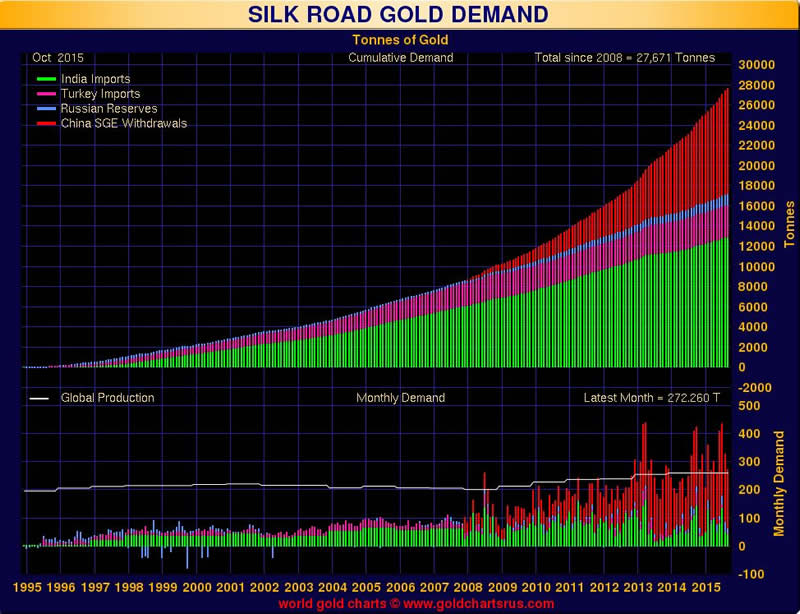Click the Silk Road Gold Demand title

pyautogui.click(x=399, y=15)
